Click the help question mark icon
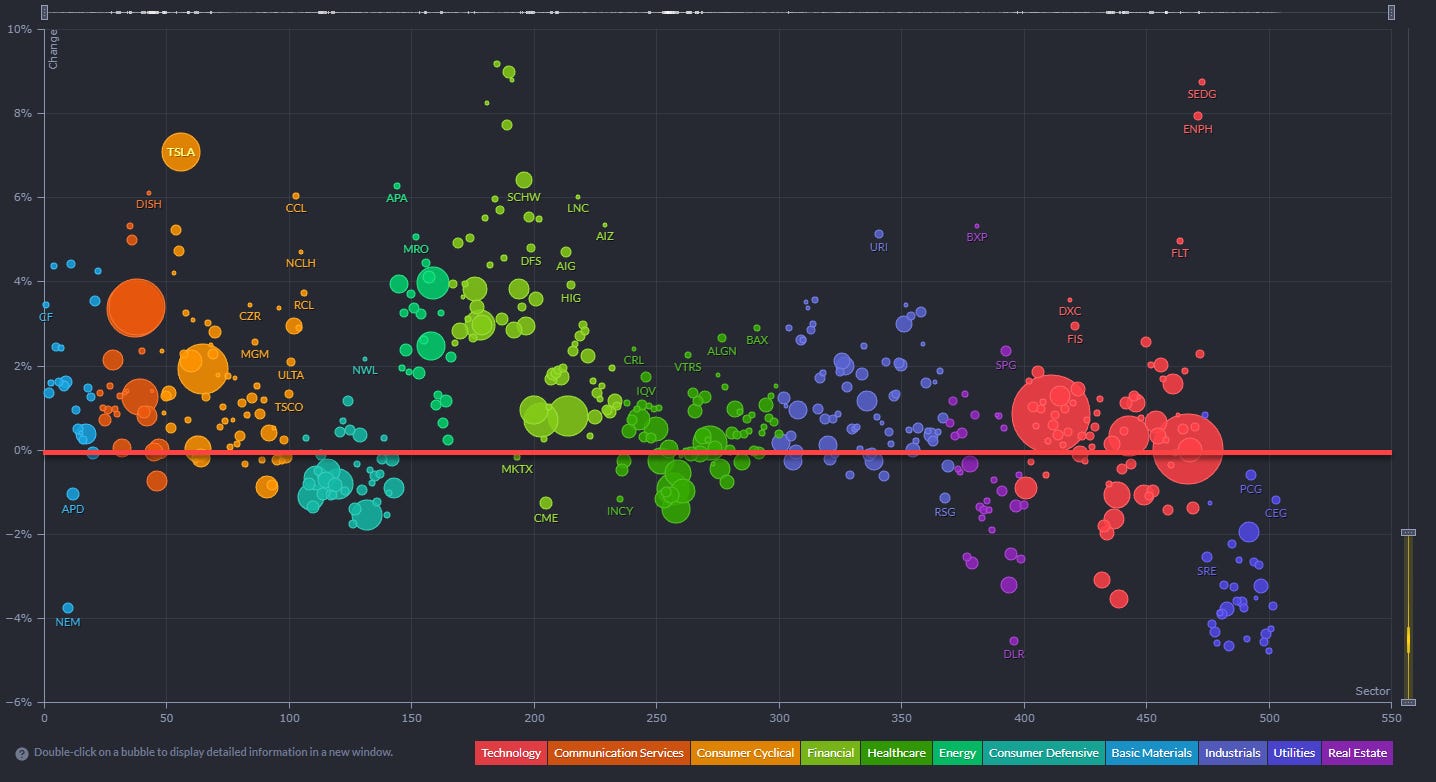 click(x=22, y=753)
